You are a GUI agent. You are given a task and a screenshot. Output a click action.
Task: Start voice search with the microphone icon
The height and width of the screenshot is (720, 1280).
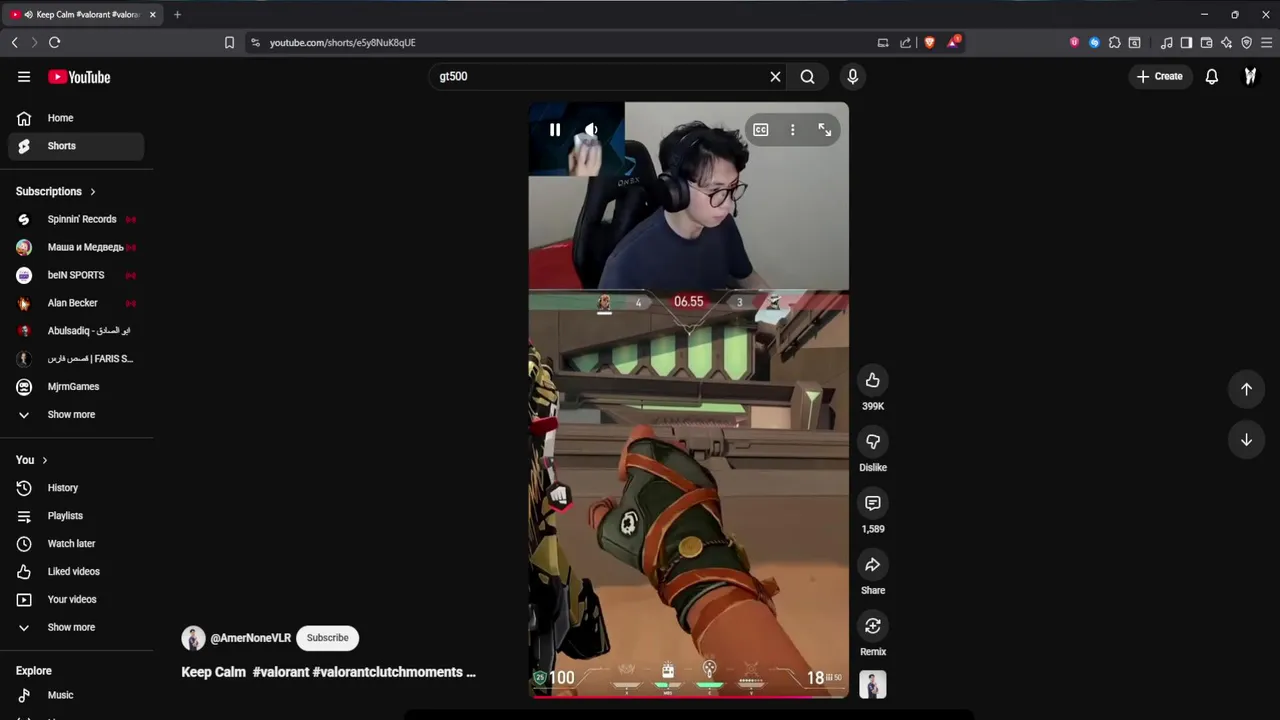coord(852,76)
